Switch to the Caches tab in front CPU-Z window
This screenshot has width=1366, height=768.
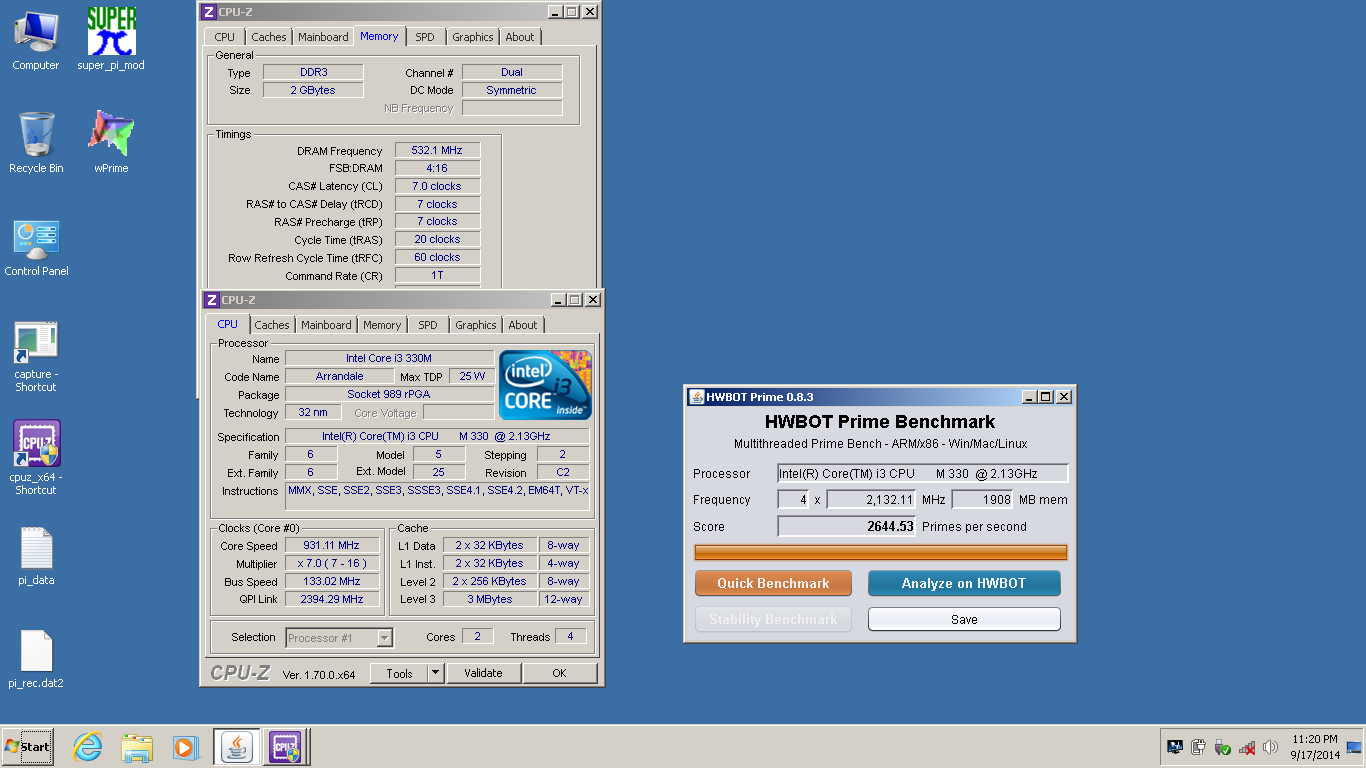pyautogui.click(x=272, y=325)
